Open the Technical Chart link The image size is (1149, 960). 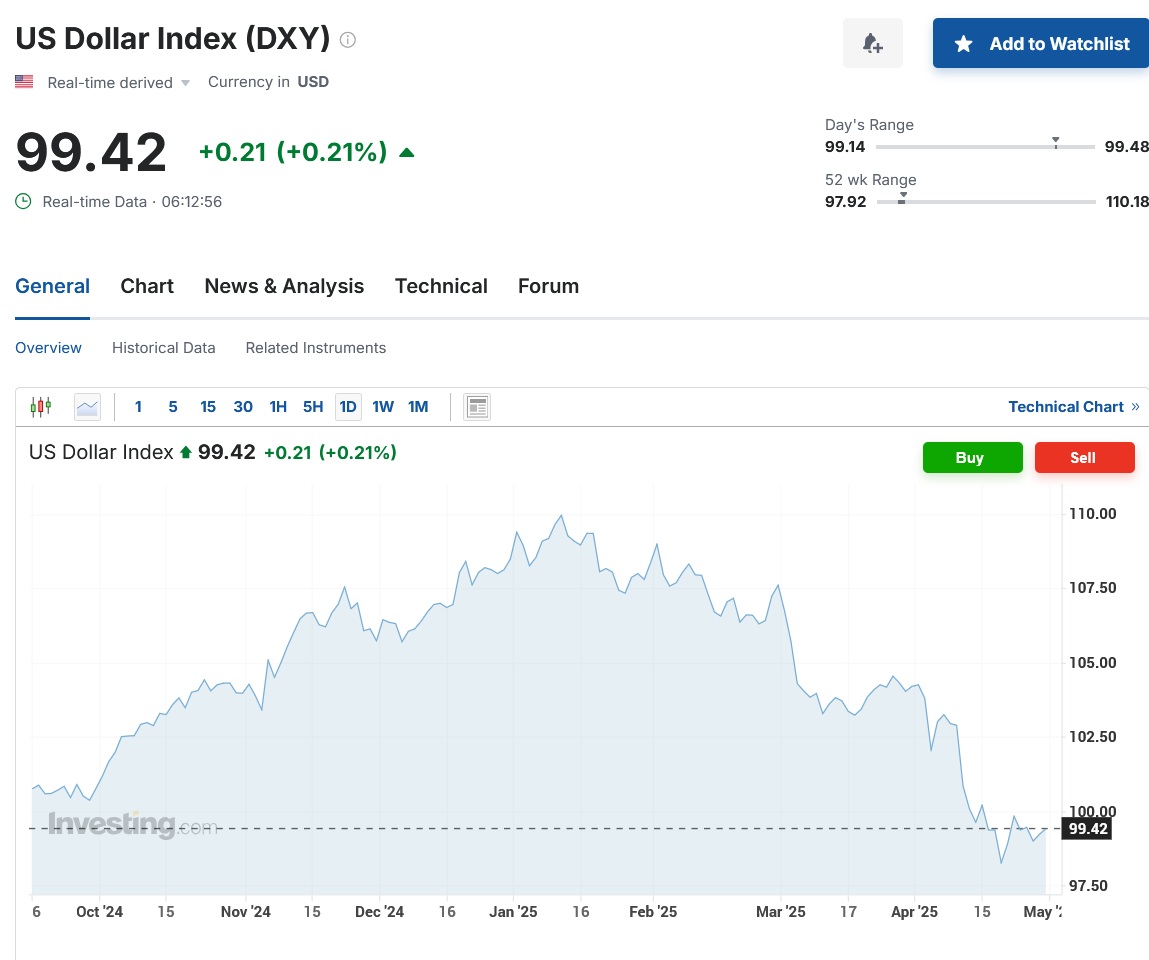click(x=1074, y=407)
